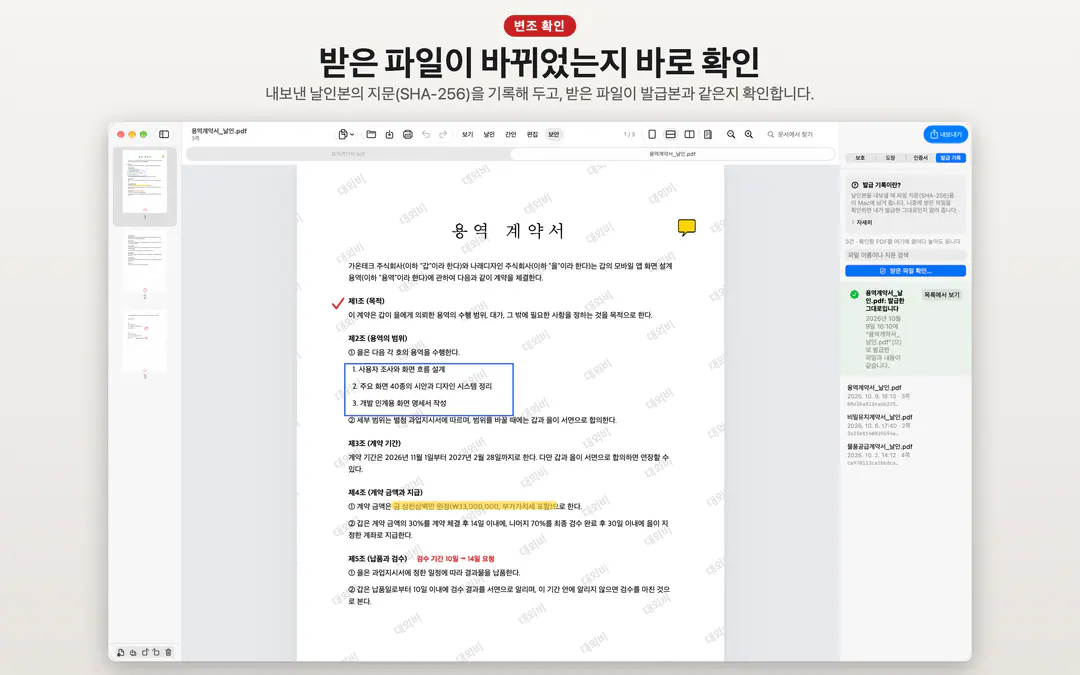Image resolution: width=1080 pixels, height=675 pixels.
Task: Select 물품공급계약서_날인.pdf history entry
Action: point(905,455)
